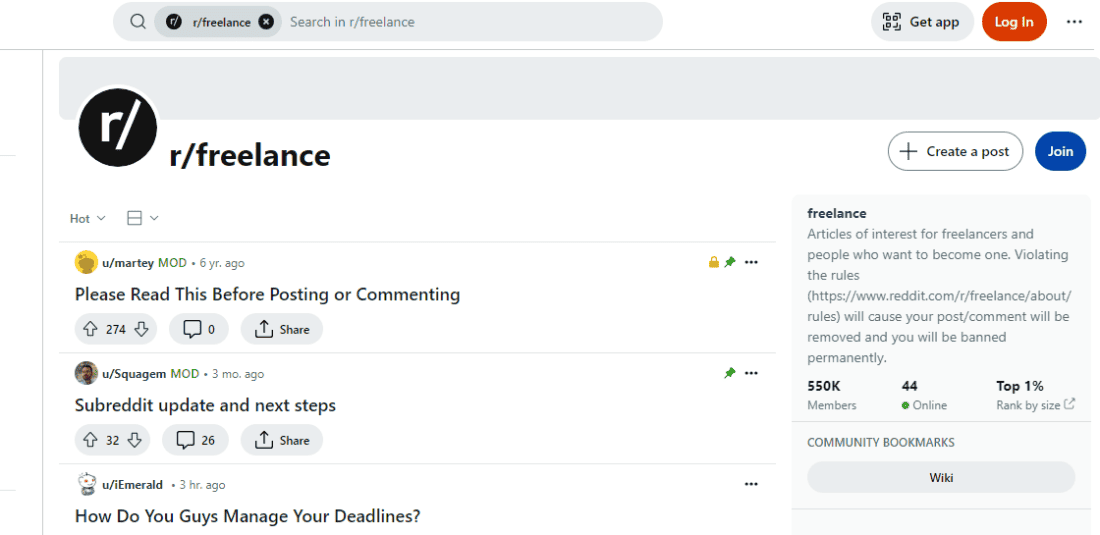This screenshot has height=535, width=1100.
Task: Click the 3 mo. ago timestamp
Action: pos(239,374)
